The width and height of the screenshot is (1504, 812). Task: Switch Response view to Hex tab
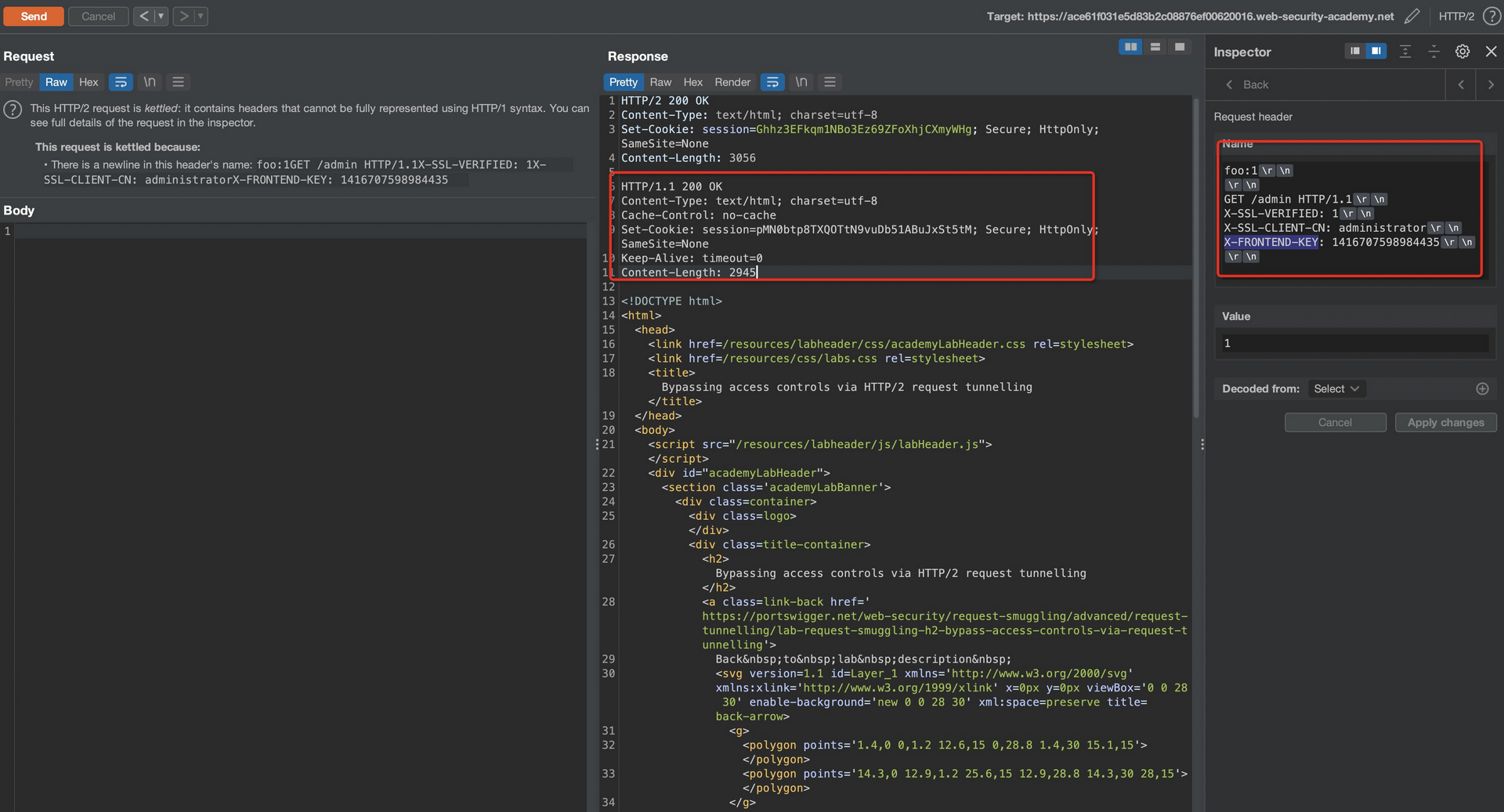click(693, 82)
